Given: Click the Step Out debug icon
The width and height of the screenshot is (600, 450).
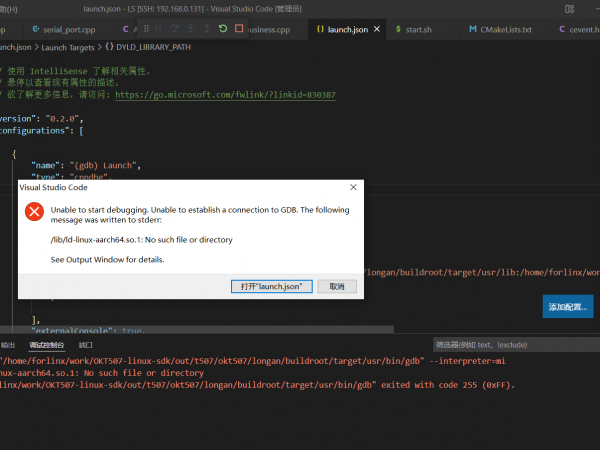Looking at the screenshot, I should (207, 29).
